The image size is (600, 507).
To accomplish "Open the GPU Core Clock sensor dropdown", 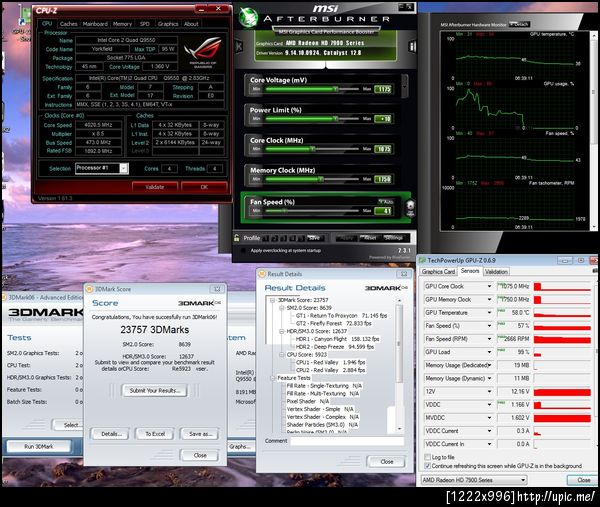I will tap(489, 286).
